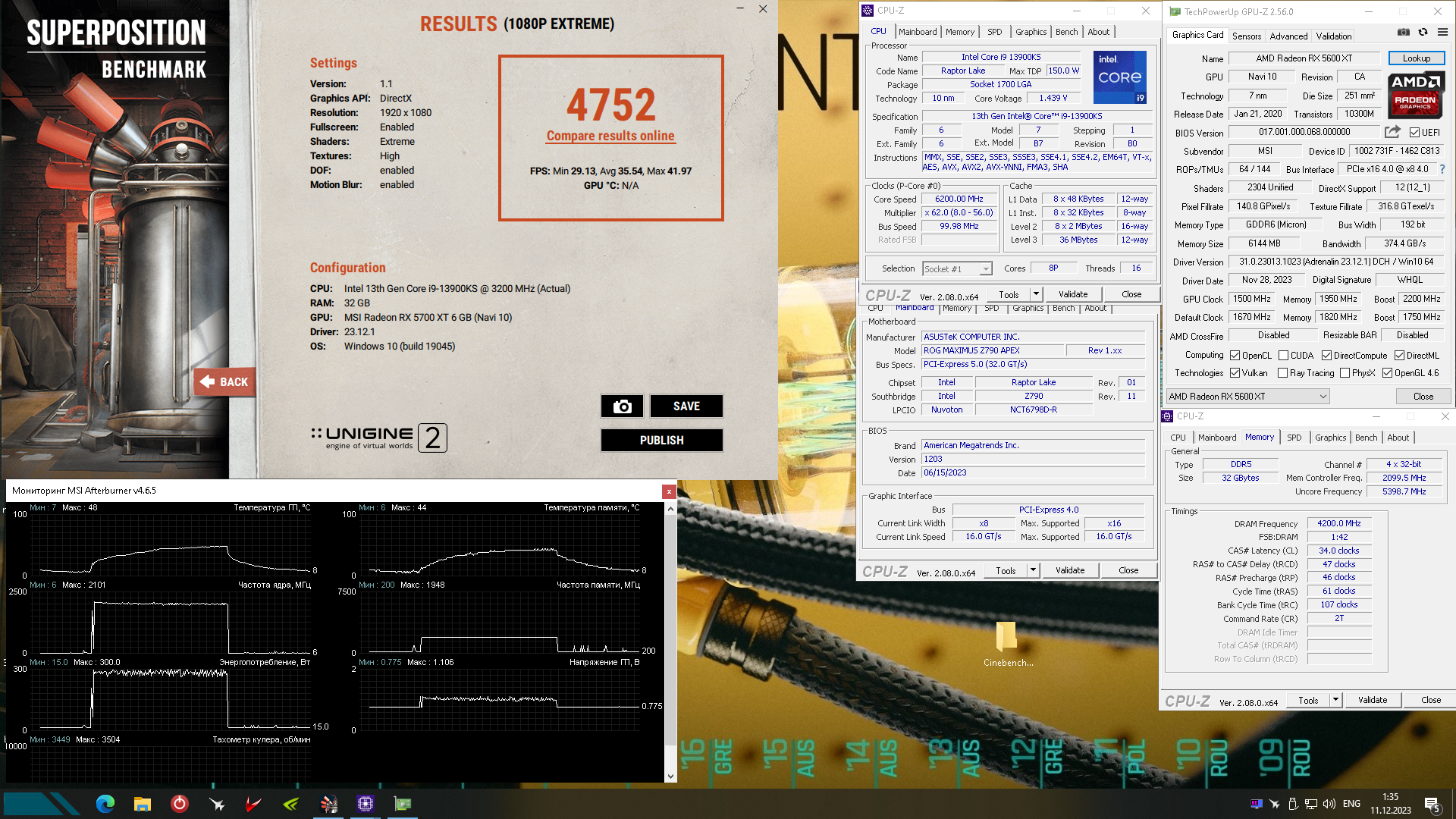Click the red AMD Software taskbar icon

click(254, 804)
